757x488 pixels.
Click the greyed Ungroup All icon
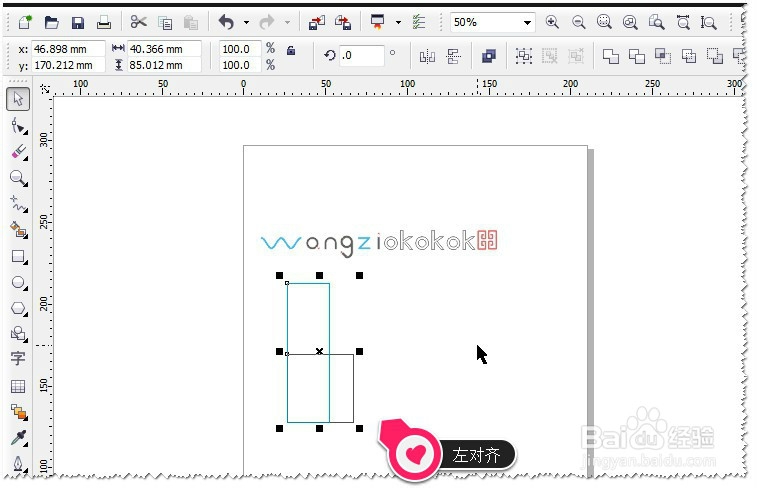coord(575,56)
